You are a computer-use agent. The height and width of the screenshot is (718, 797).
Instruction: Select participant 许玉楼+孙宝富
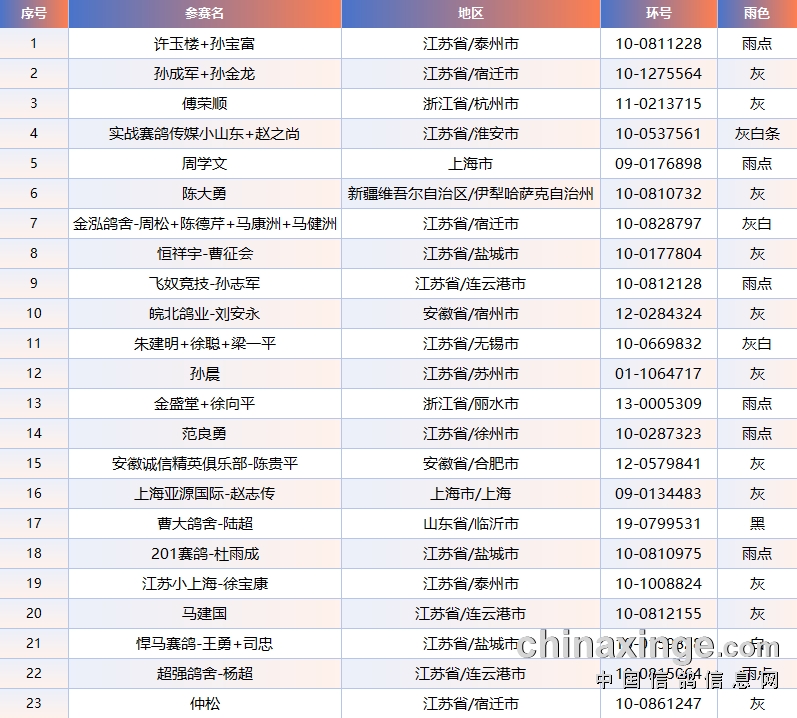(x=205, y=44)
